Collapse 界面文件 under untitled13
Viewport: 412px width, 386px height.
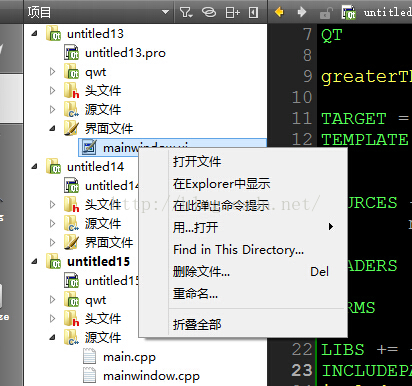(x=52, y=128)
